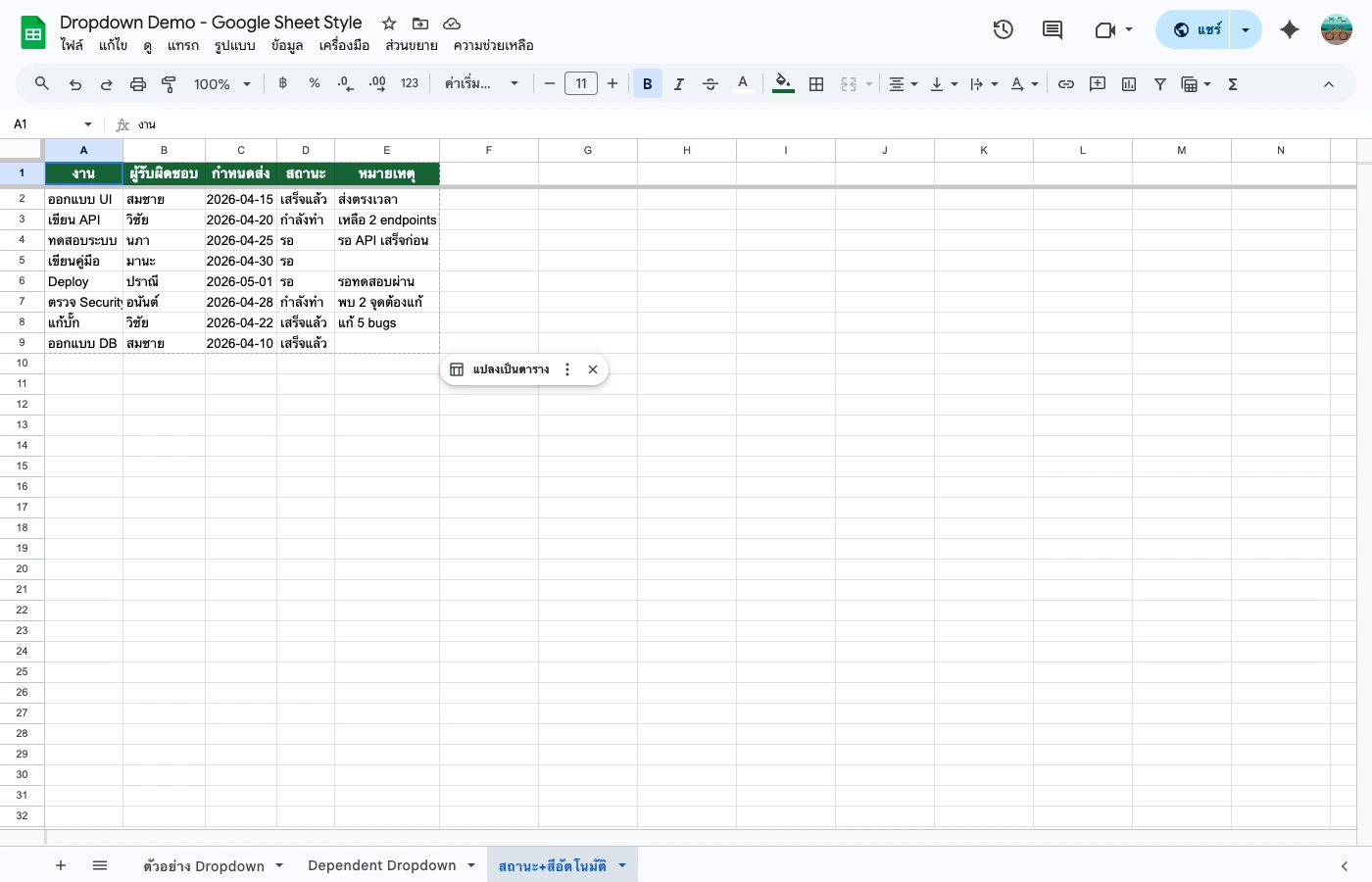The height and width of the screenshot is (882, 1372).
Task: Open the zoom level dropdown
Action: point(220,83)
